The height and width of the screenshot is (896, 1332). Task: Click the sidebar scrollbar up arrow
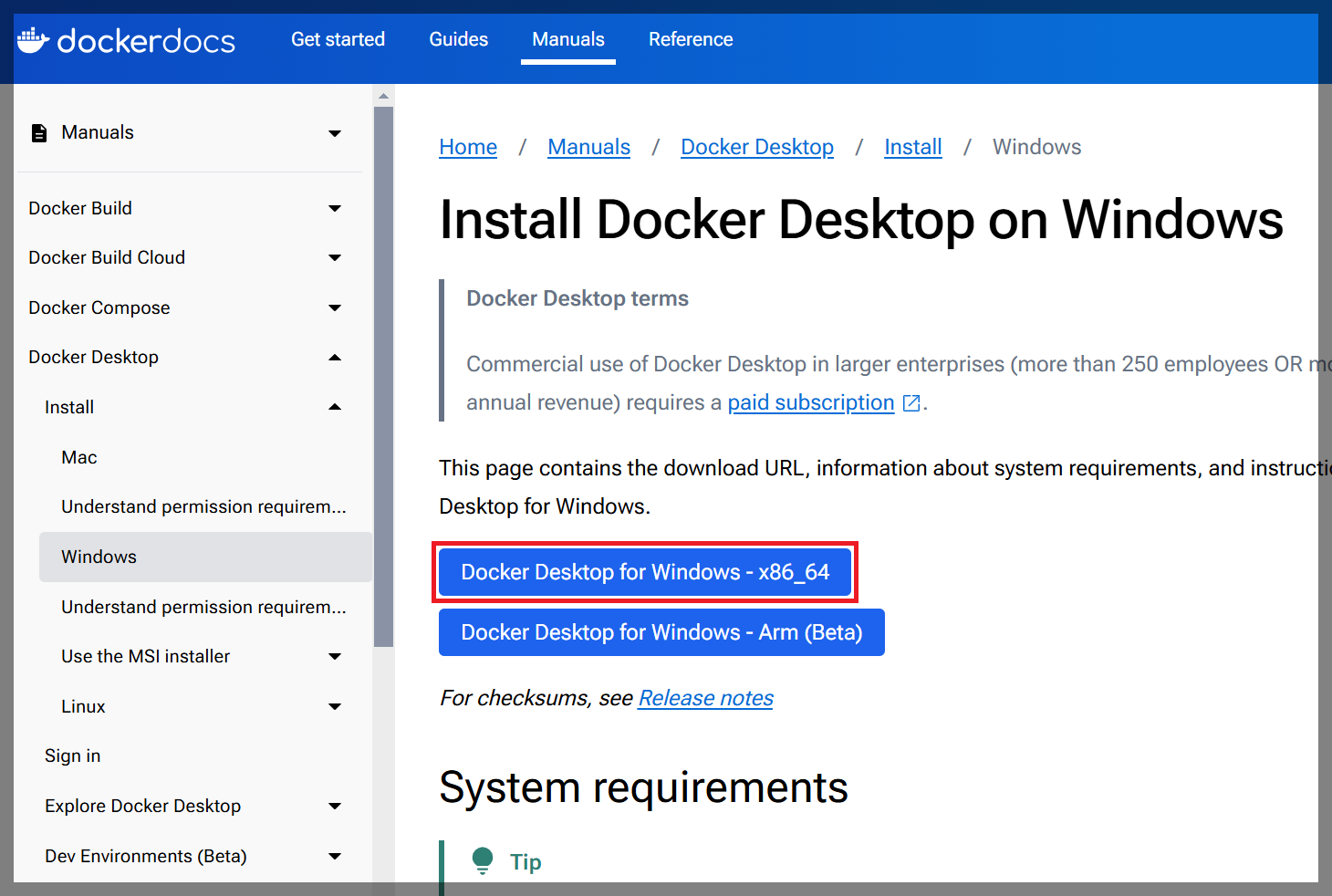click(383, 96)
